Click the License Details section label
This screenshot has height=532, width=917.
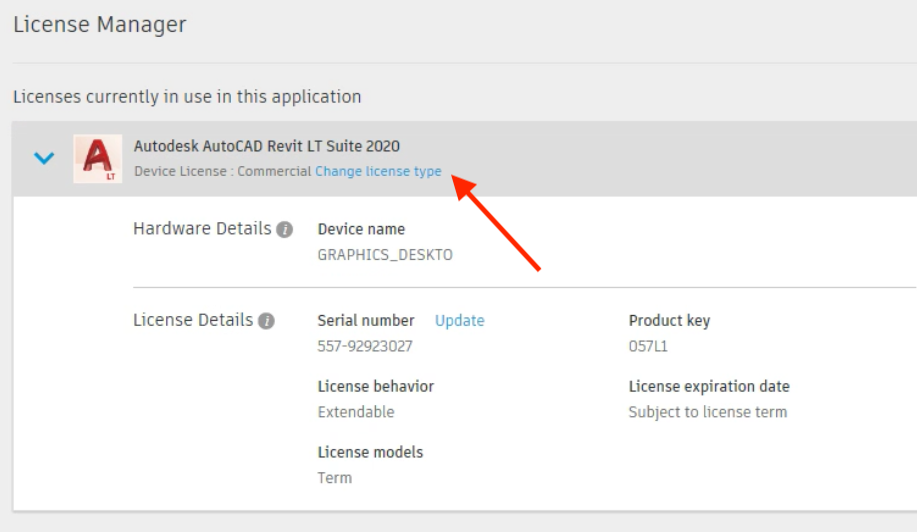coord(193,320)
